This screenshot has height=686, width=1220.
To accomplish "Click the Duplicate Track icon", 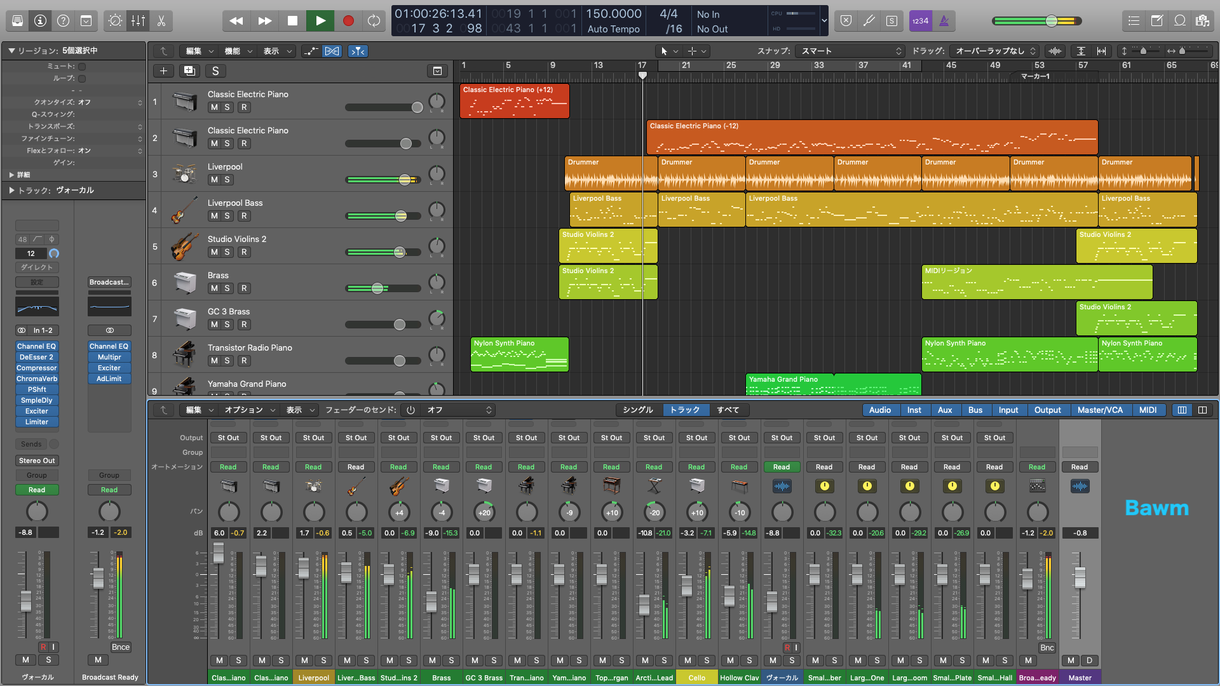I will click(x=189, y=71).
